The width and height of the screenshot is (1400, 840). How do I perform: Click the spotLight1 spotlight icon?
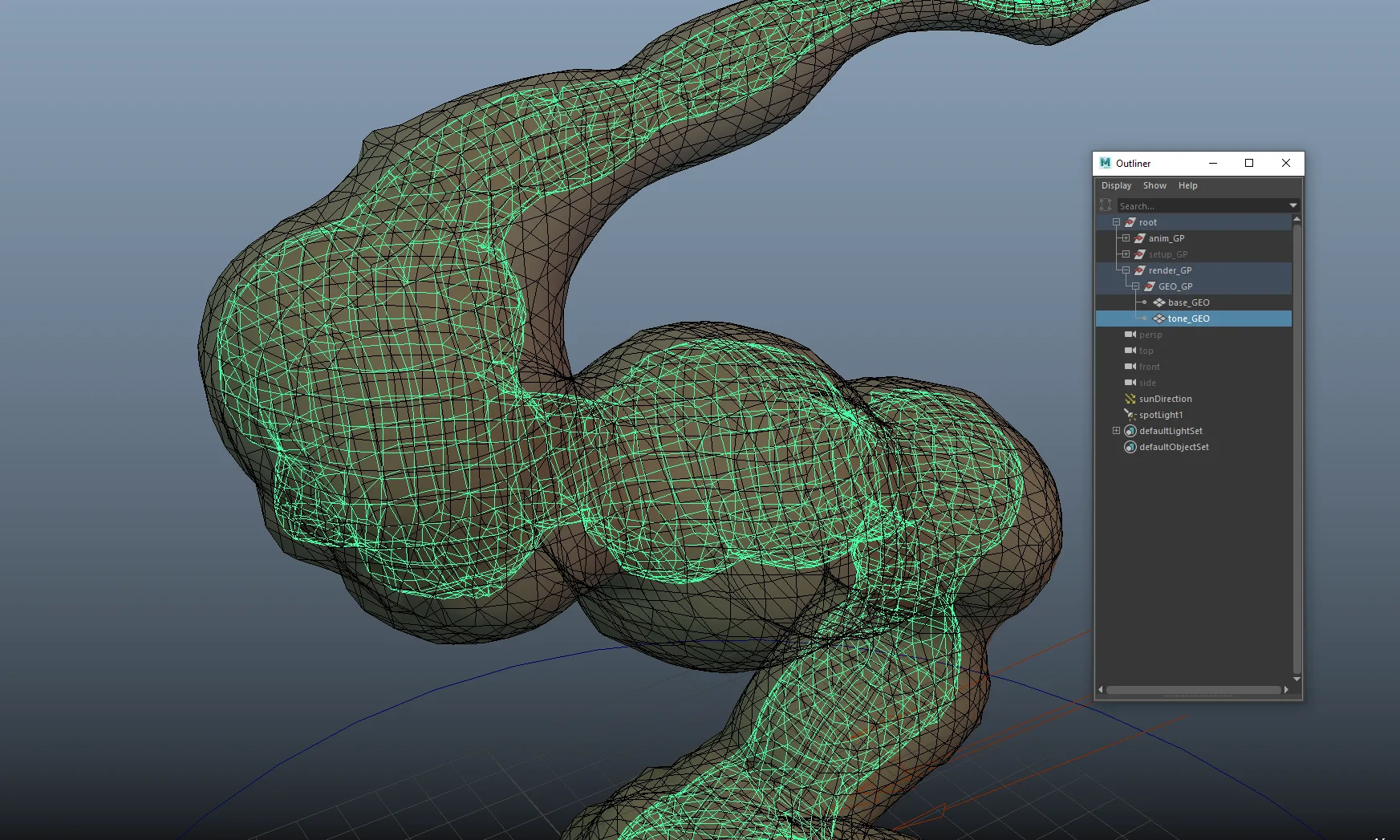[1130, 415]
